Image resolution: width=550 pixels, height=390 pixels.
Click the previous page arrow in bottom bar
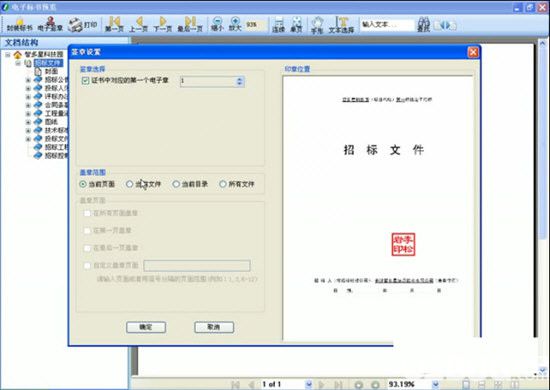[251, 385]
